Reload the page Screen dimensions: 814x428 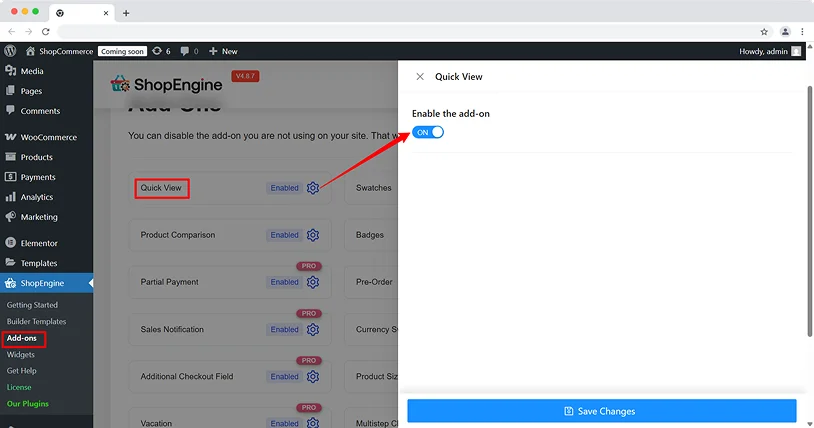coord(46,32)
